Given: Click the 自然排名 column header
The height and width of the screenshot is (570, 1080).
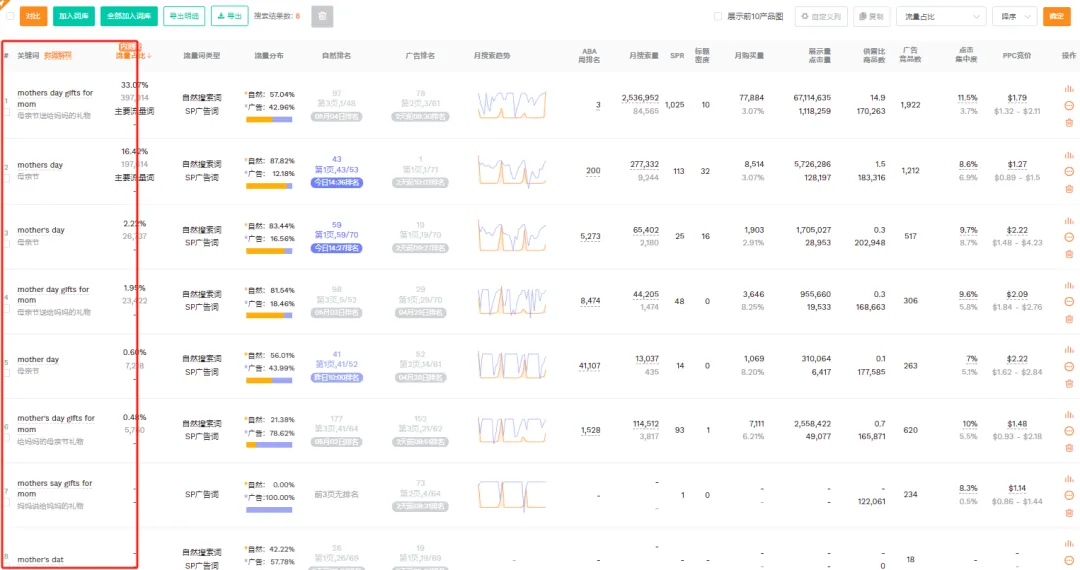Looking at the screenshot, I should coord(336,56).
